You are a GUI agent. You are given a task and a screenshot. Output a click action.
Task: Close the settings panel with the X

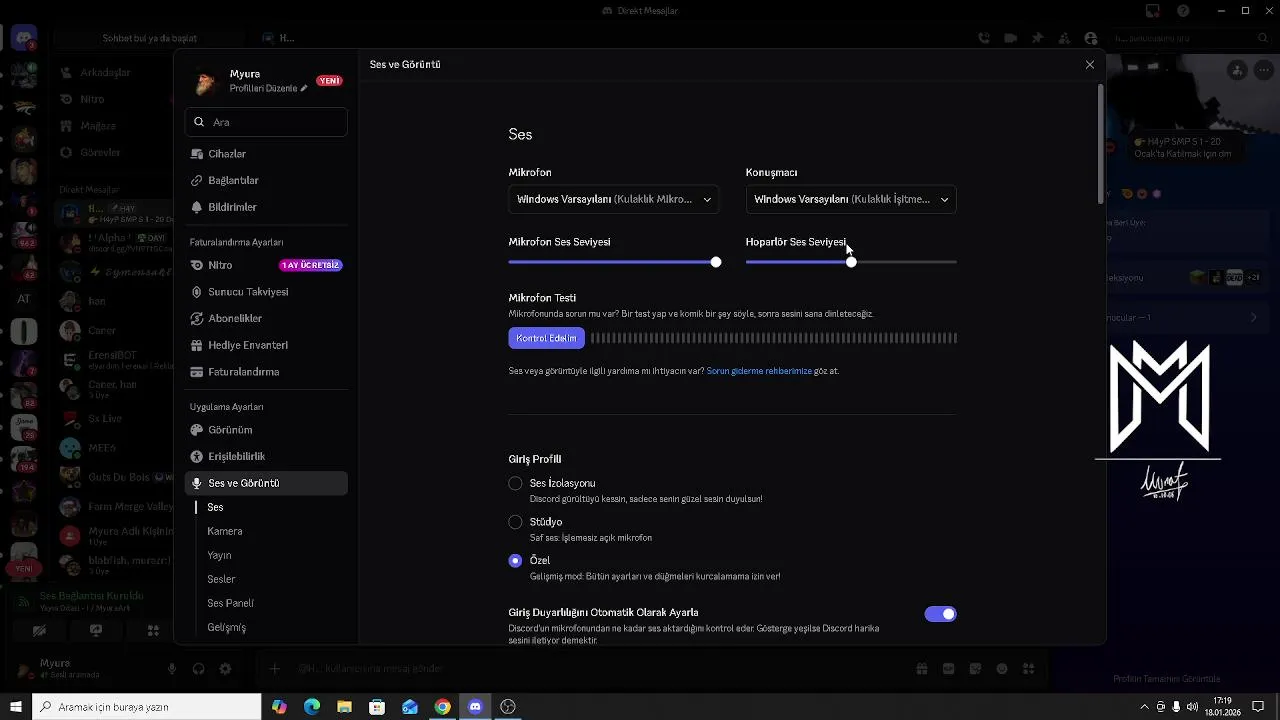coord(1090,65)
